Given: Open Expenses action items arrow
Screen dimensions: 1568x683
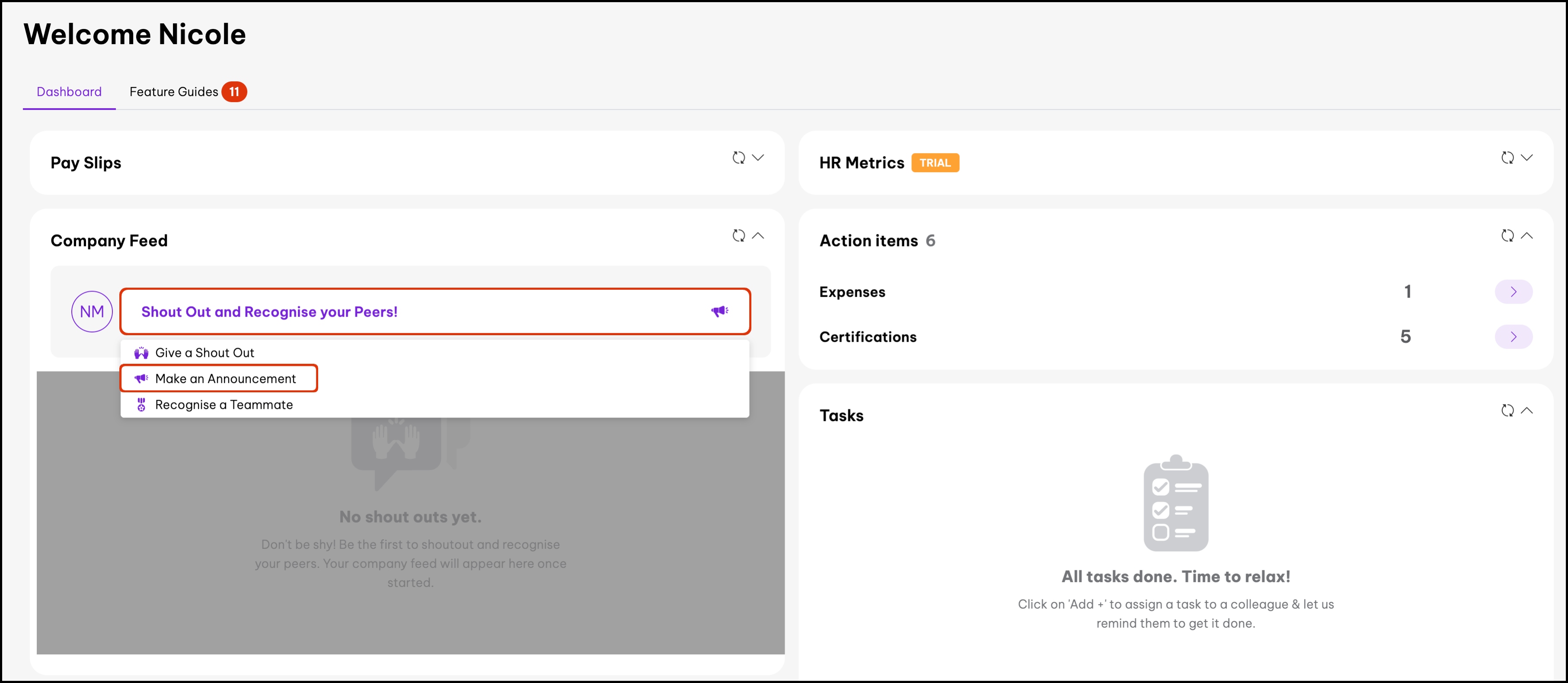Looking at the screenshot, I should [x=1513, y=292].
